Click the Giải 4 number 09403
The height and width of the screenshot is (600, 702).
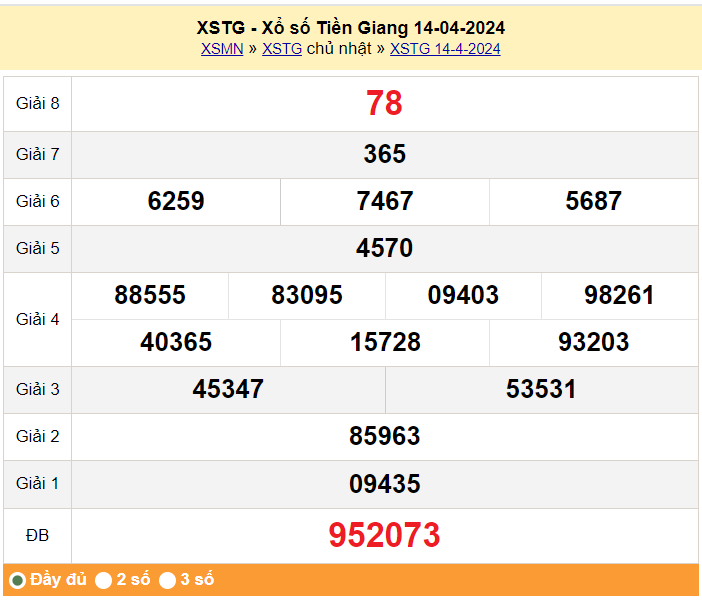(x=463, y=295)
